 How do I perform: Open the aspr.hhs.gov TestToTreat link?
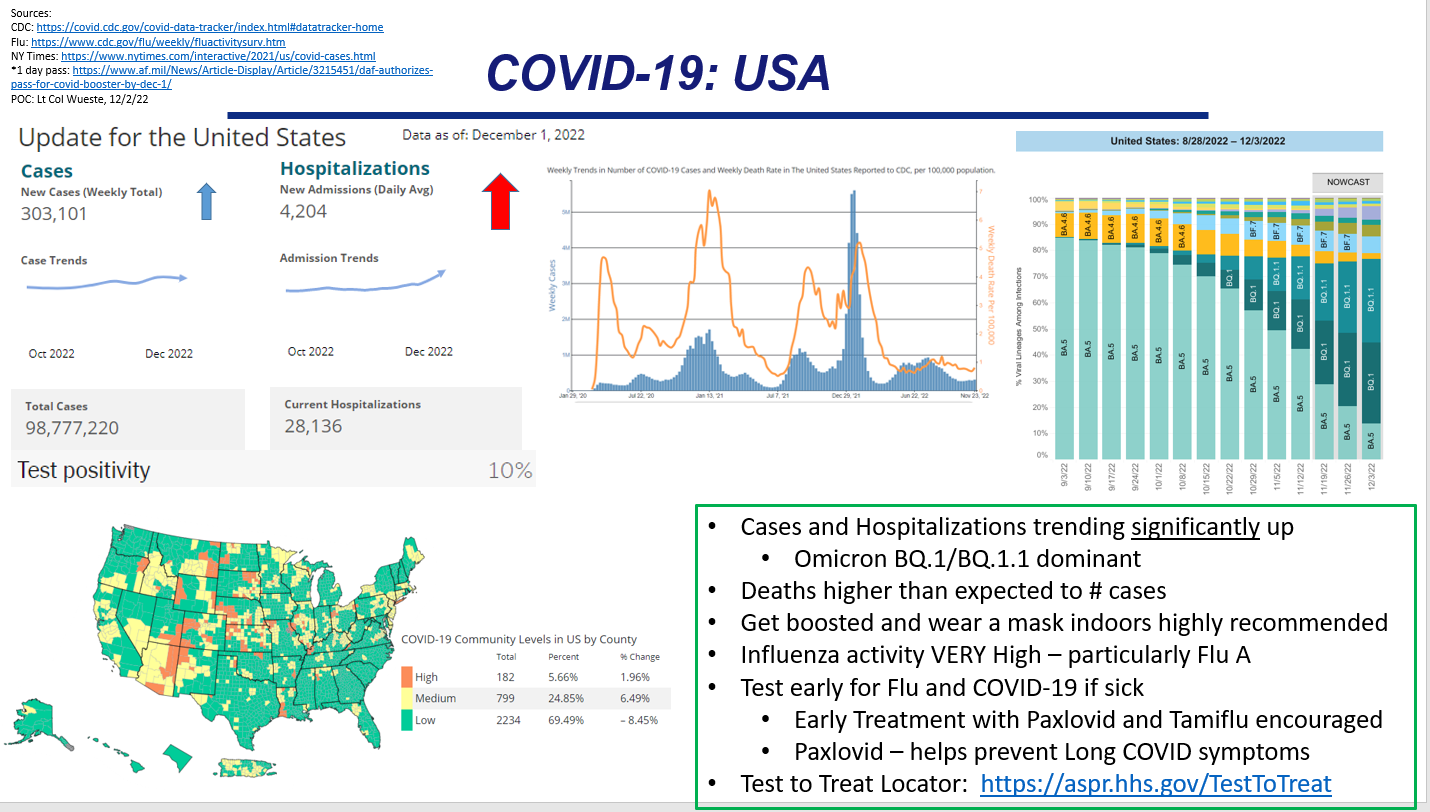pyautogui.click(x=1155, y=783)
